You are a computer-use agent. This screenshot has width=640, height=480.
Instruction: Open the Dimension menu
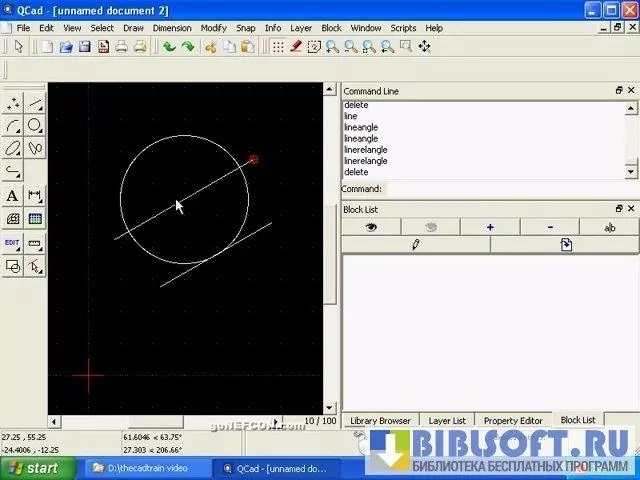pos(172,28)
